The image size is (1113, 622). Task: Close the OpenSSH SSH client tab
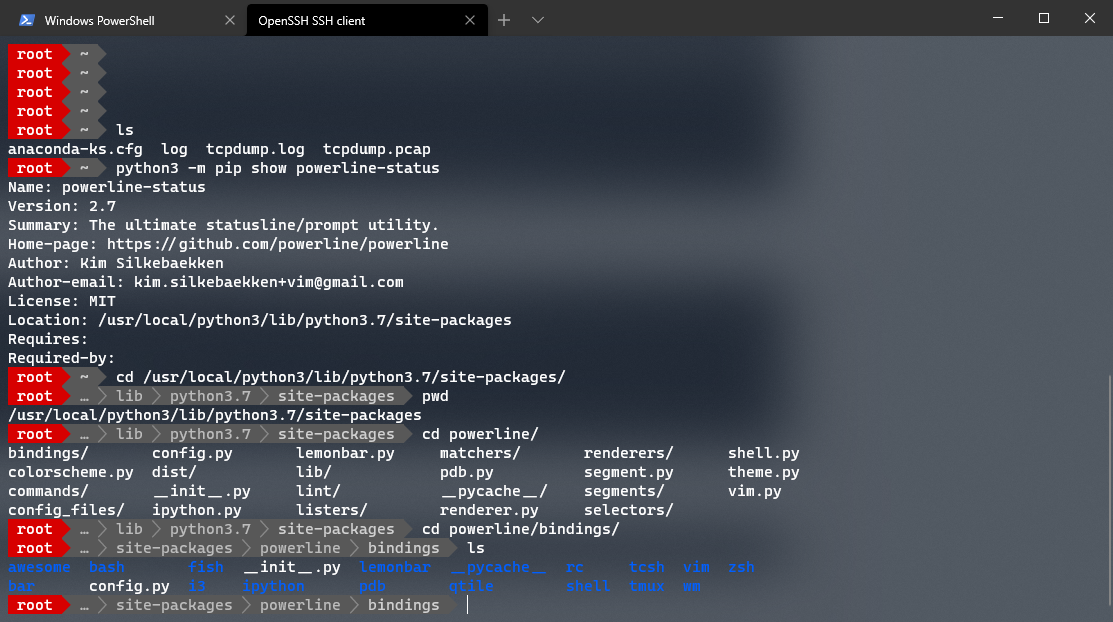[x=470, y=19]
